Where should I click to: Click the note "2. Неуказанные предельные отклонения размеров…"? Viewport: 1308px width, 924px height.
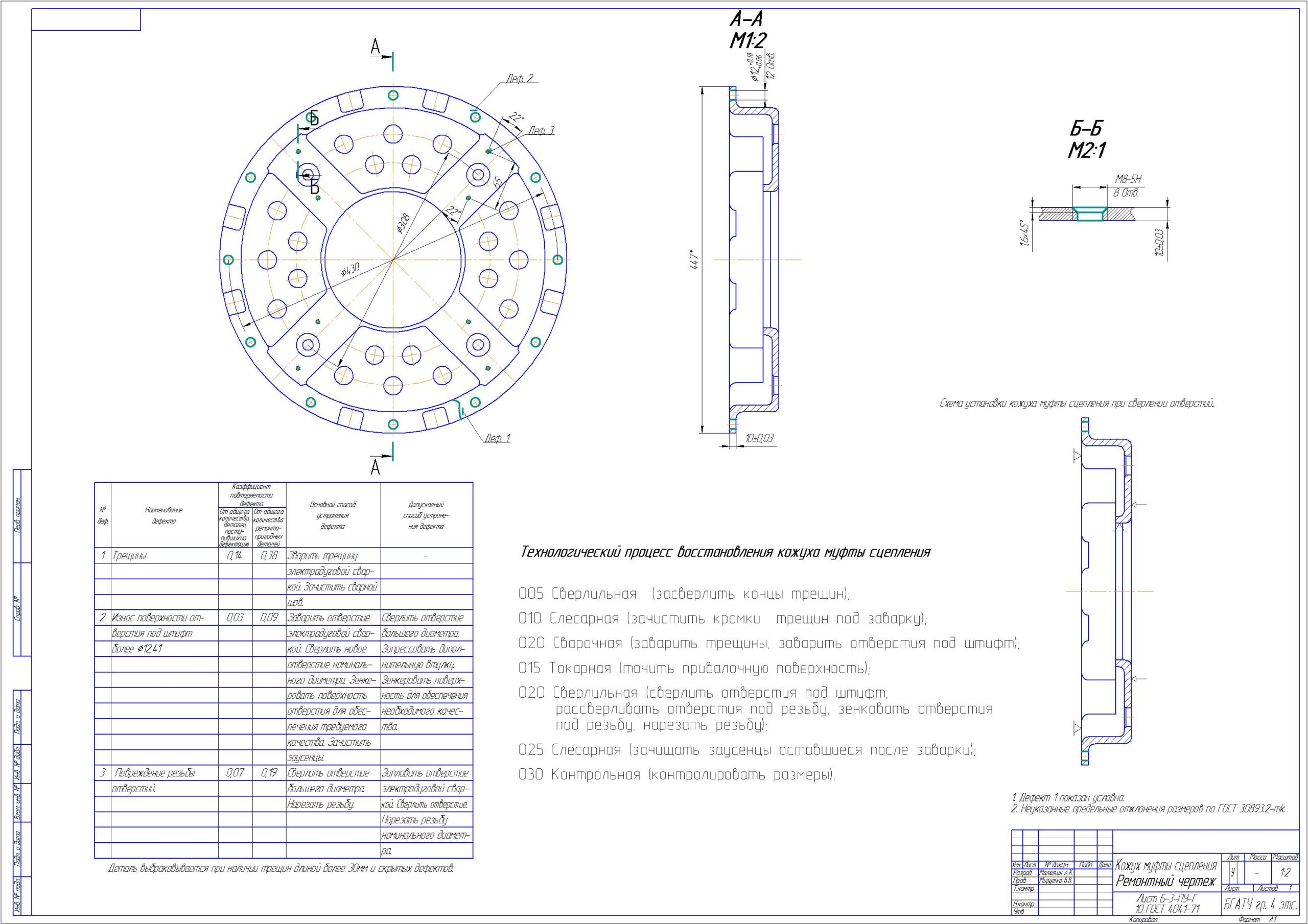[x=1149, y=809]
